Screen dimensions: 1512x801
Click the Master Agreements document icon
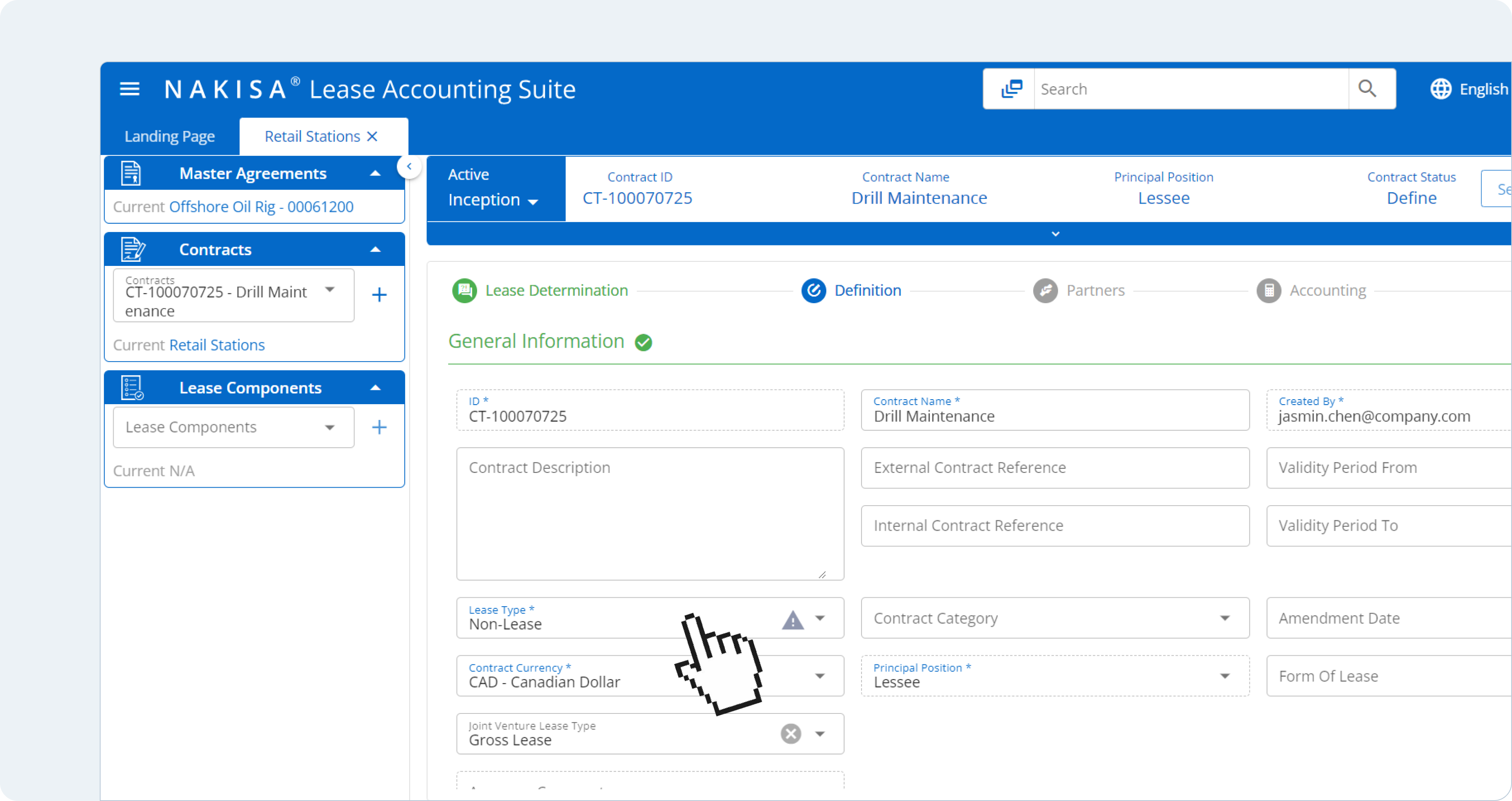(132, 173)
